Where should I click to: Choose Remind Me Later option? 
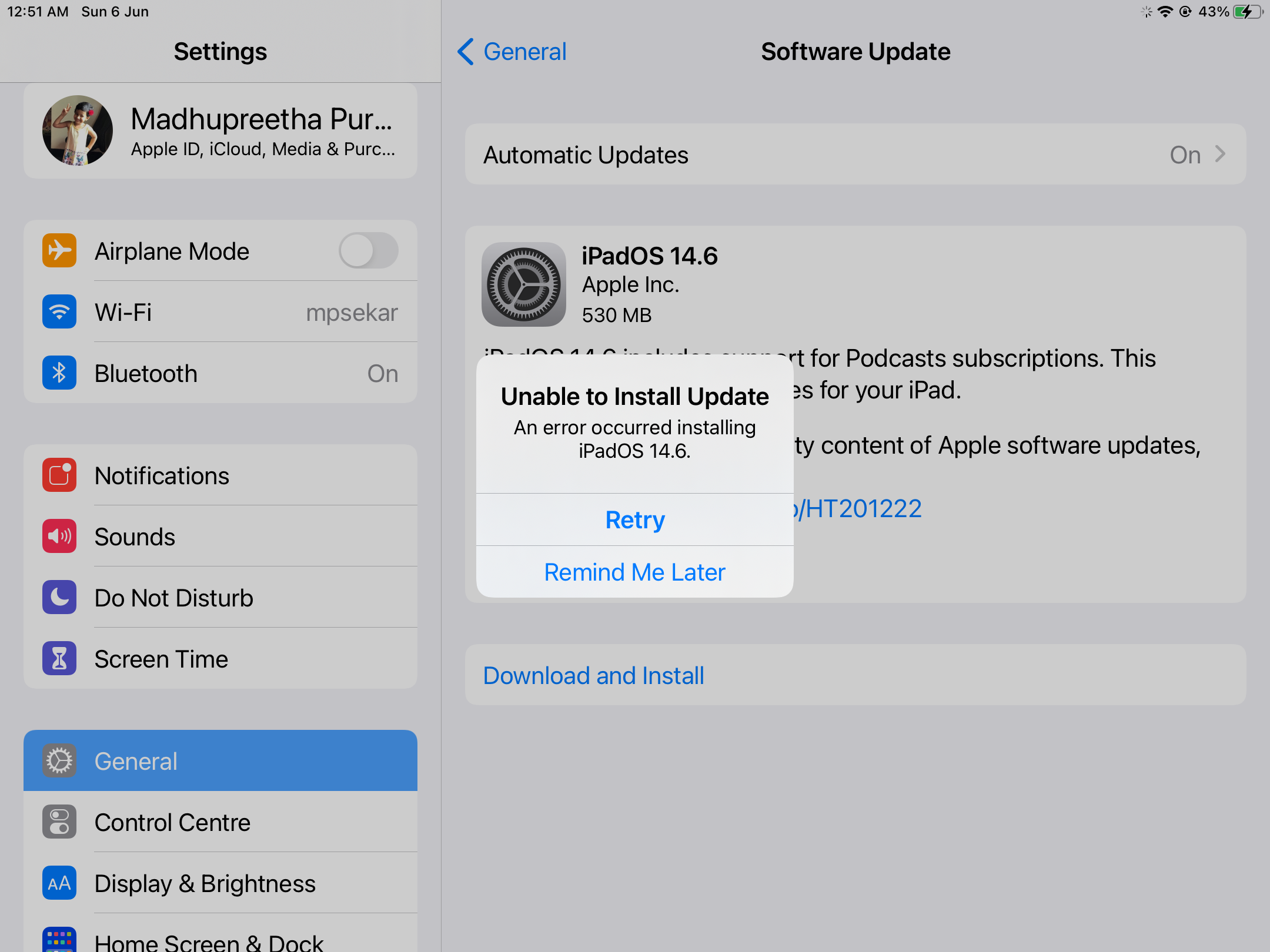(634, 572)
